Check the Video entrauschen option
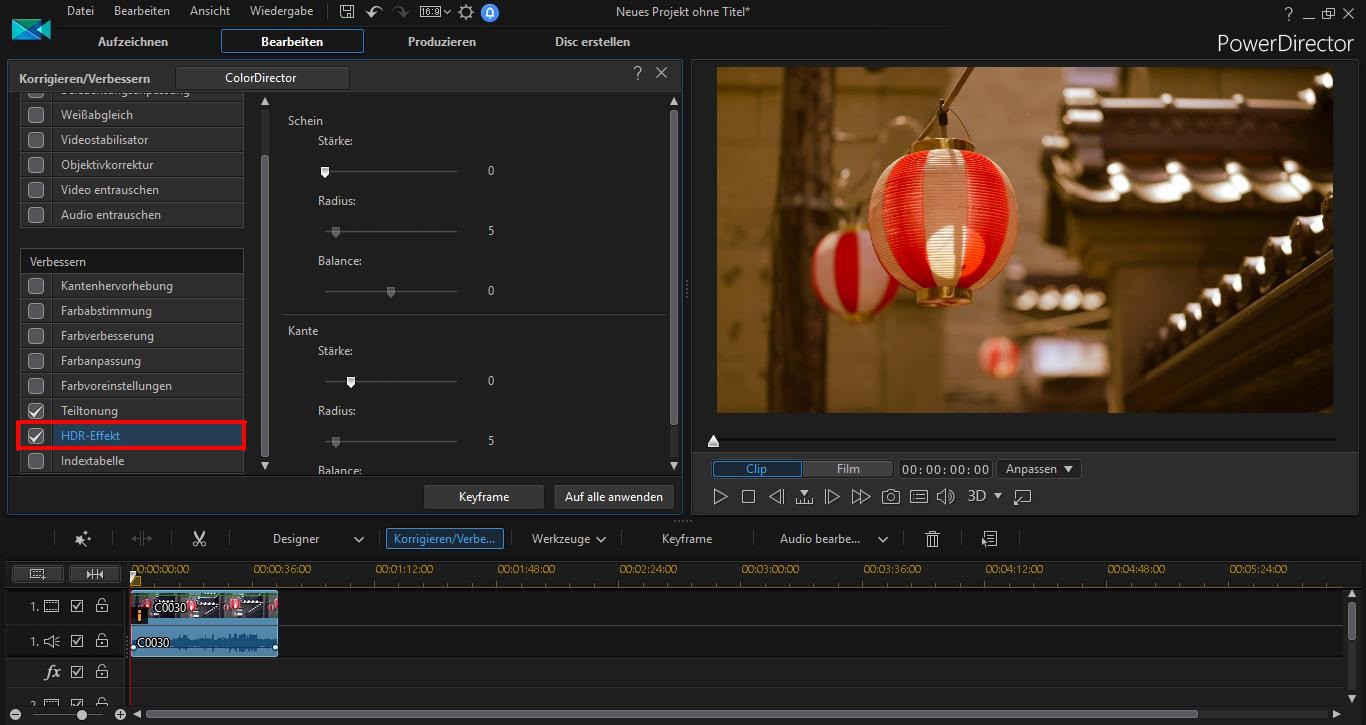This screenshot has width=1366, height=725. [x=36, y=190]
